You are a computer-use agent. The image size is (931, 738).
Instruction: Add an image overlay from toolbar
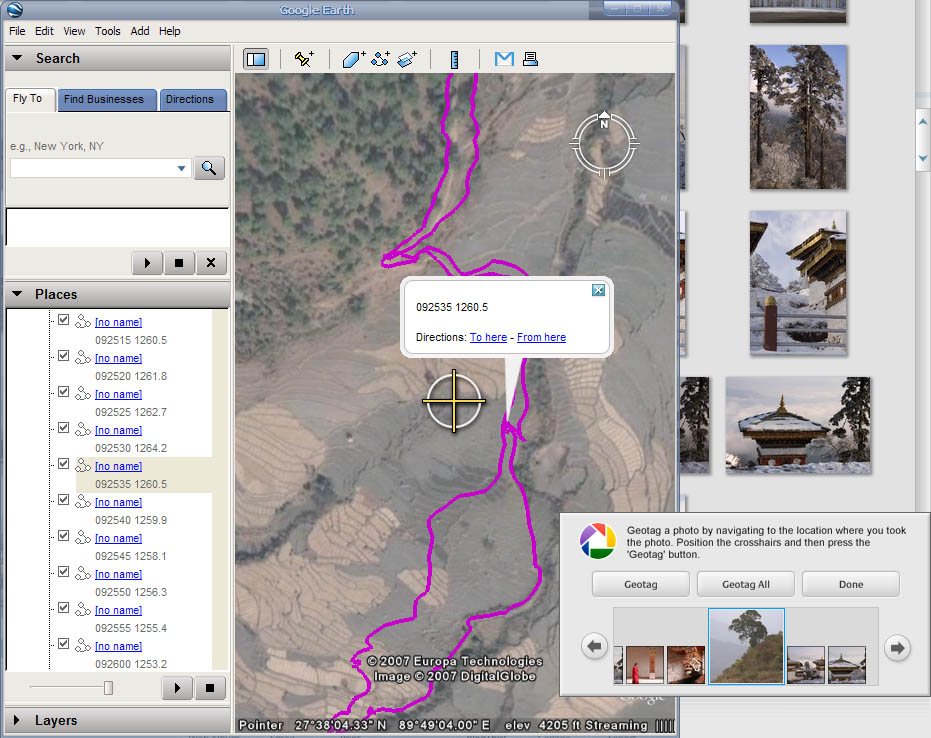coord(407,59)
